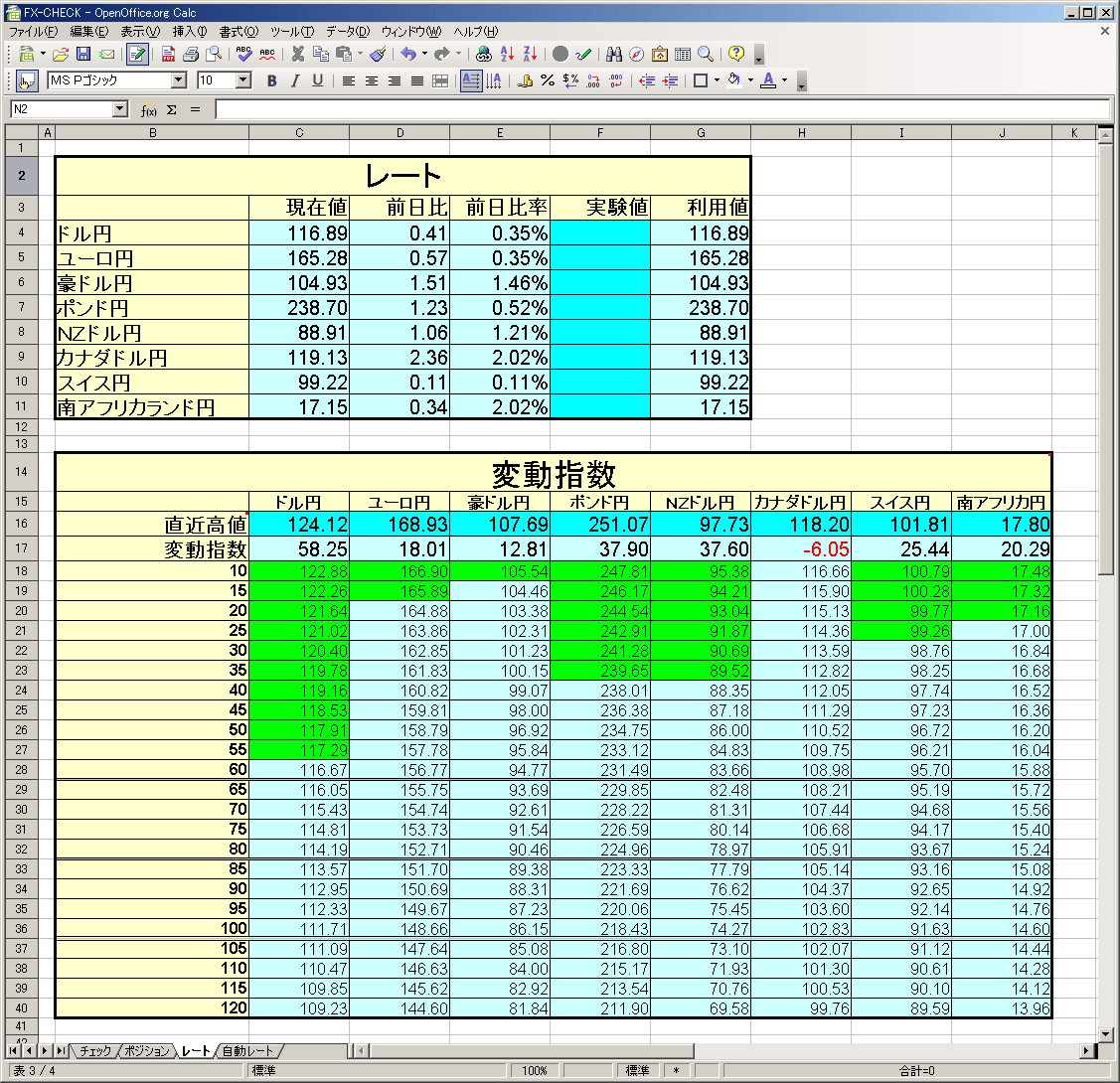Sort ascending with the A-Z icon
Viewport: 1120px width, 1083px height.
click(507, 55)
